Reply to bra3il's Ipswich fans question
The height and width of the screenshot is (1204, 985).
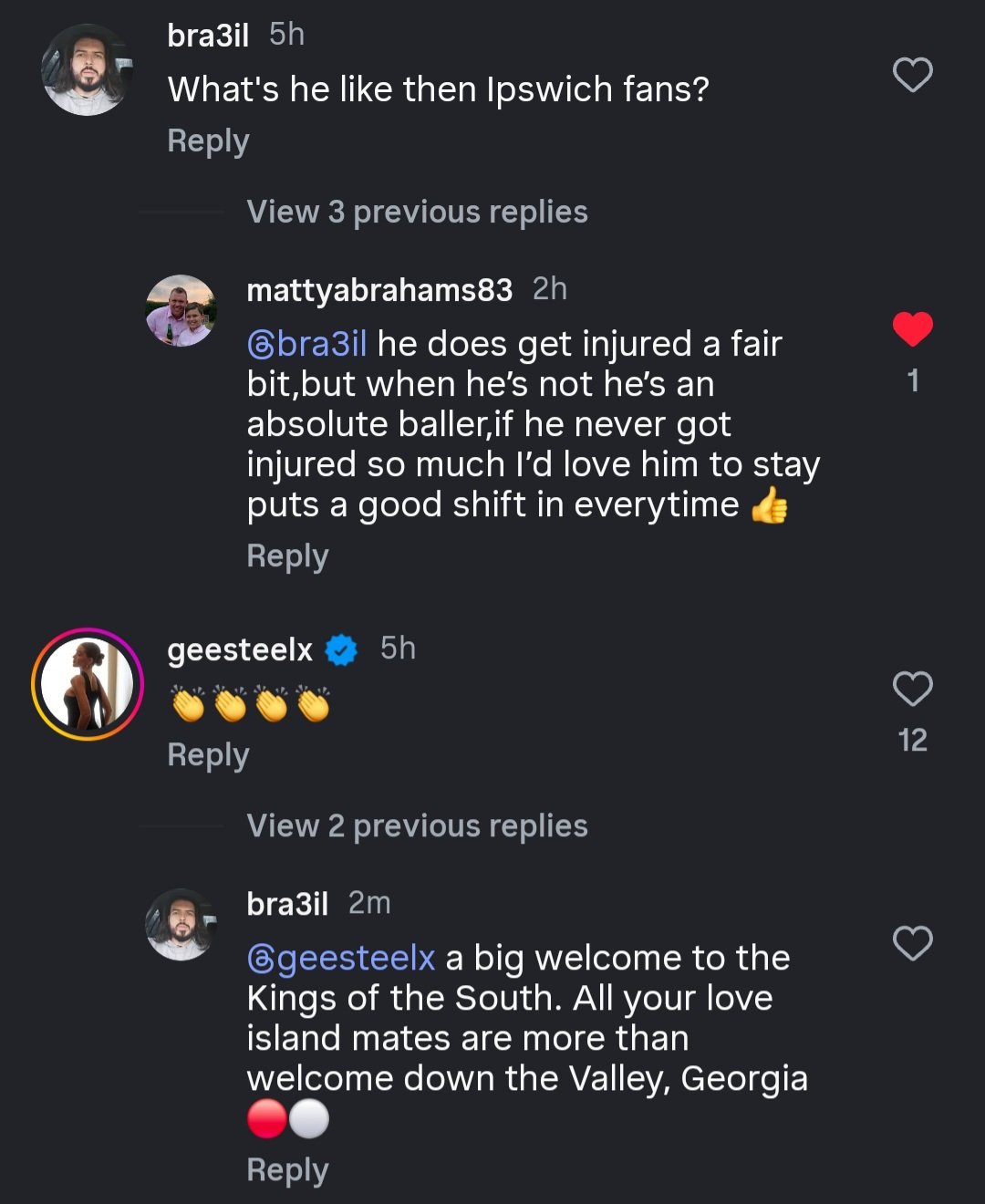click(x=208, y=141)
